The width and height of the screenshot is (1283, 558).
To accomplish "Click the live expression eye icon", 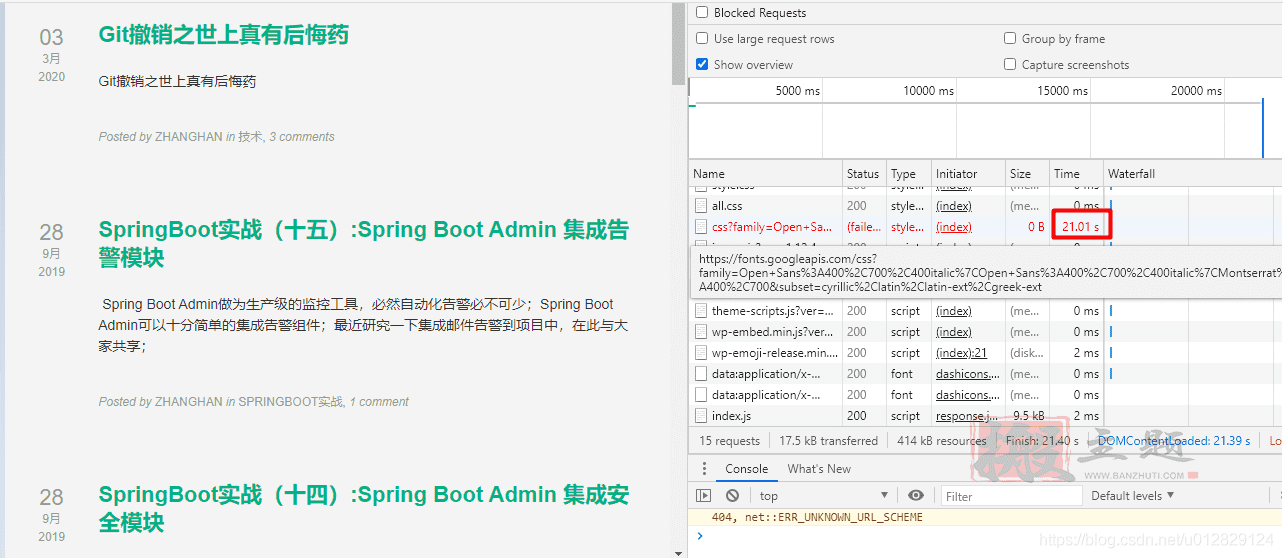I will tap(916, 496).
